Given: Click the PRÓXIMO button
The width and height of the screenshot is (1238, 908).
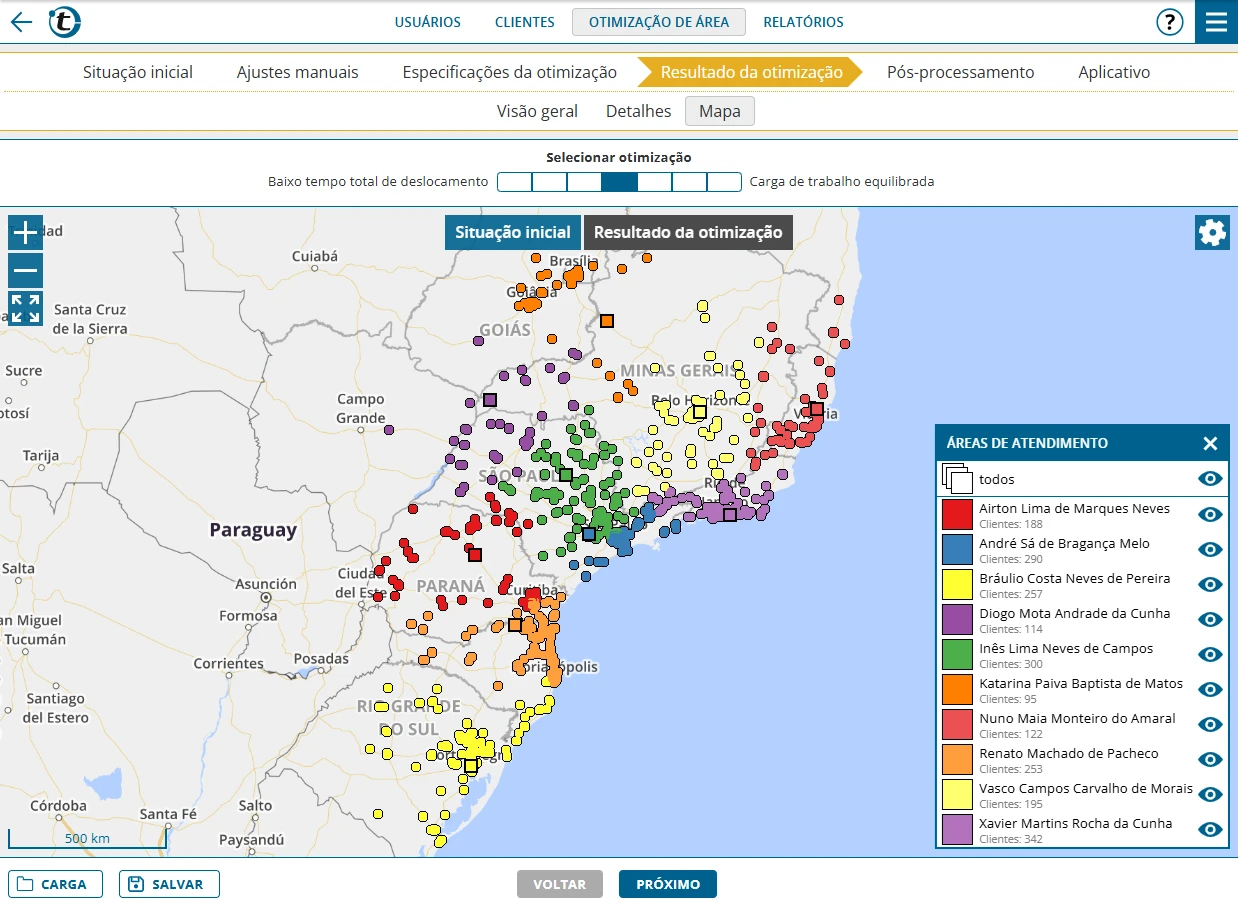Looking at the screenshot, I should [667, 884].
